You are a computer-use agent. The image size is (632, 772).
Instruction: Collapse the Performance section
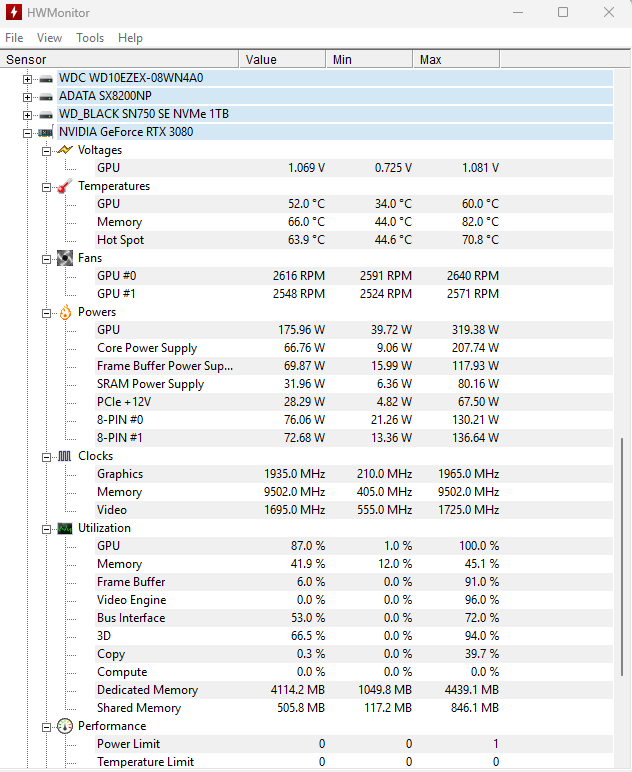pyautogui.click(x=46, y=727)
